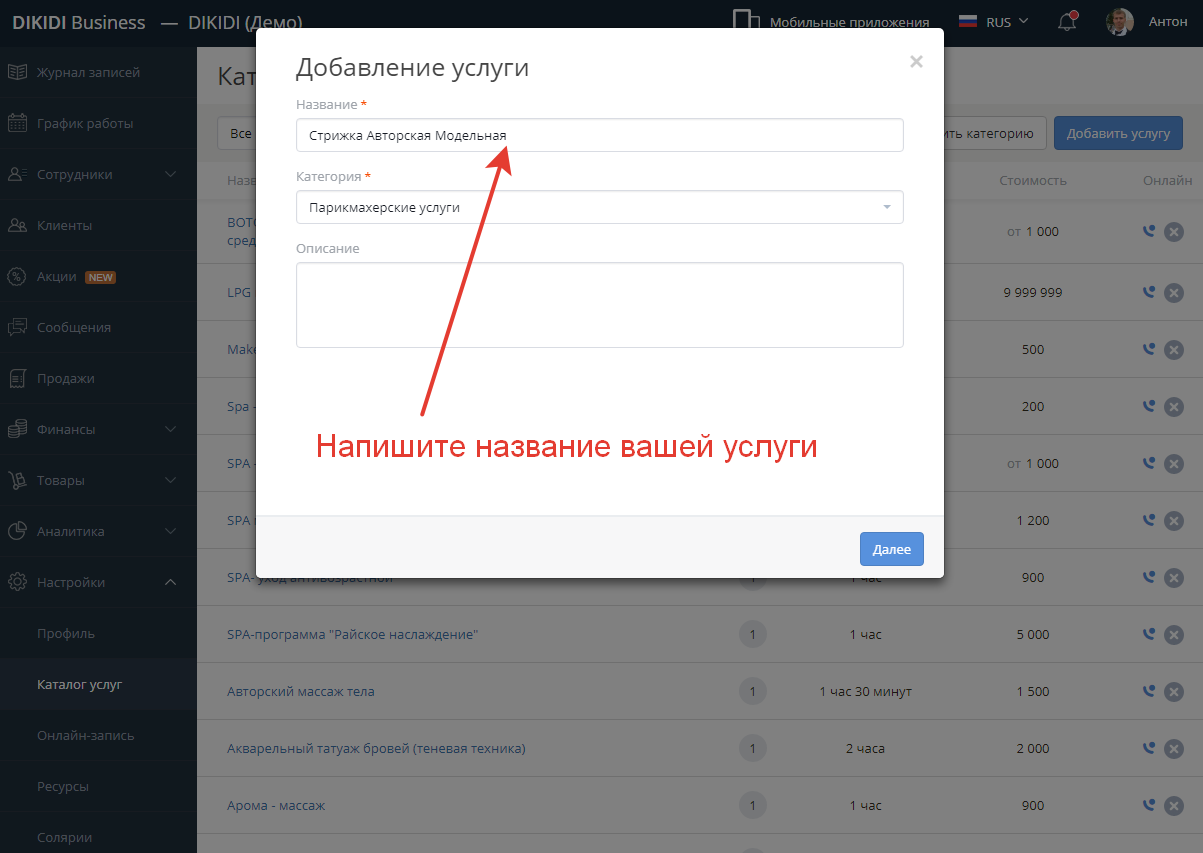Close the Добавление услуги dialog
Image resolution: width=1203 pixels, height=853 pixels.
click(x=916, y=62)
